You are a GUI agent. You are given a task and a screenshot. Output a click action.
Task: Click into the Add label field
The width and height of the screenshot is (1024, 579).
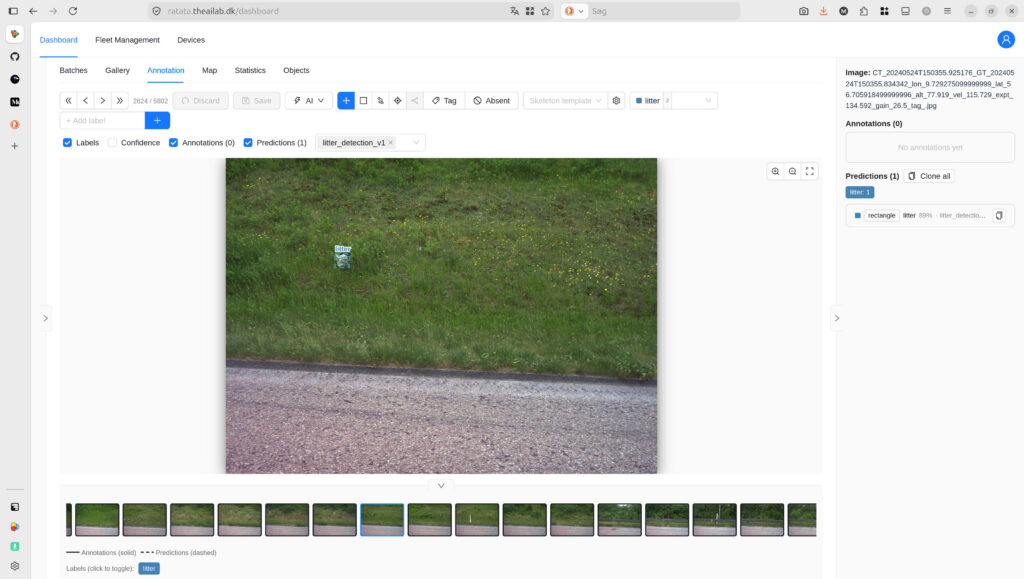coord(103,121)
